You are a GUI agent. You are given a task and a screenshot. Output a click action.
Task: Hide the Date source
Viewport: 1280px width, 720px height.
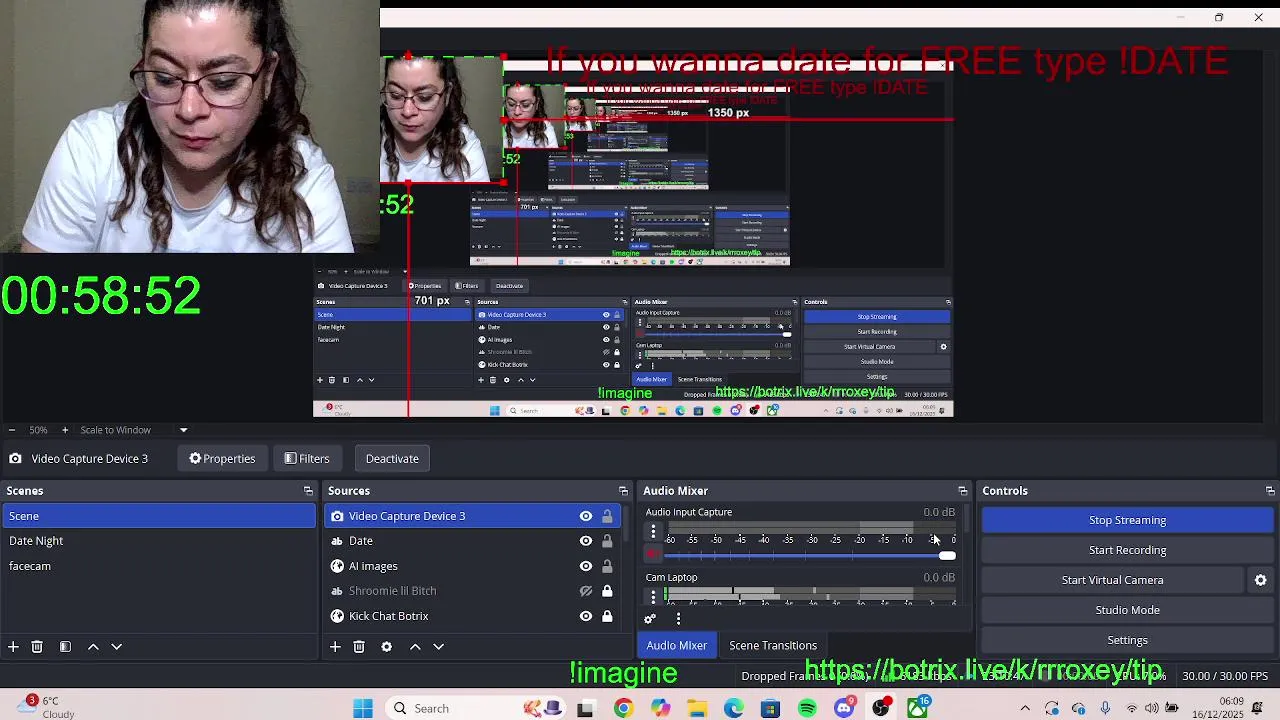pyautogui.click(x=586, y=541)
